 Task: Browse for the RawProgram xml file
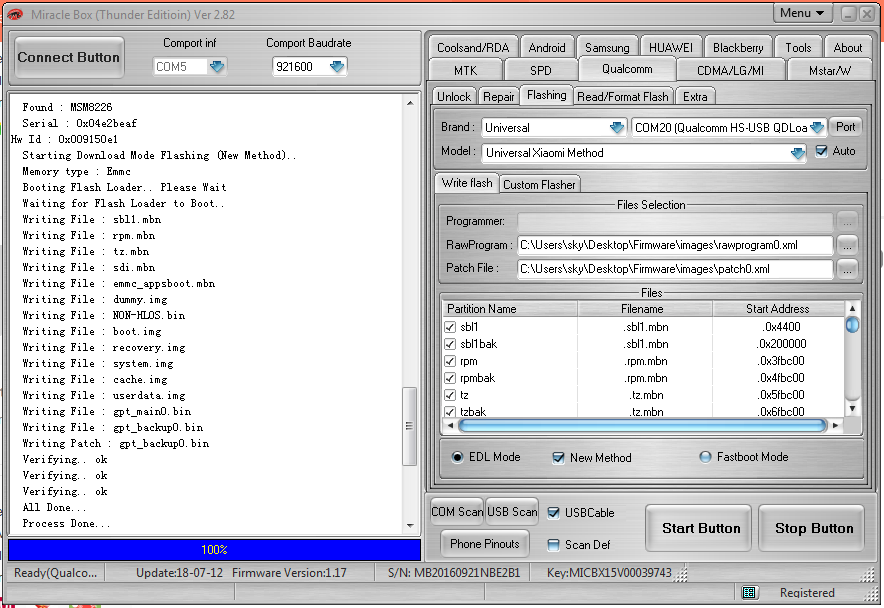point(847,245)
